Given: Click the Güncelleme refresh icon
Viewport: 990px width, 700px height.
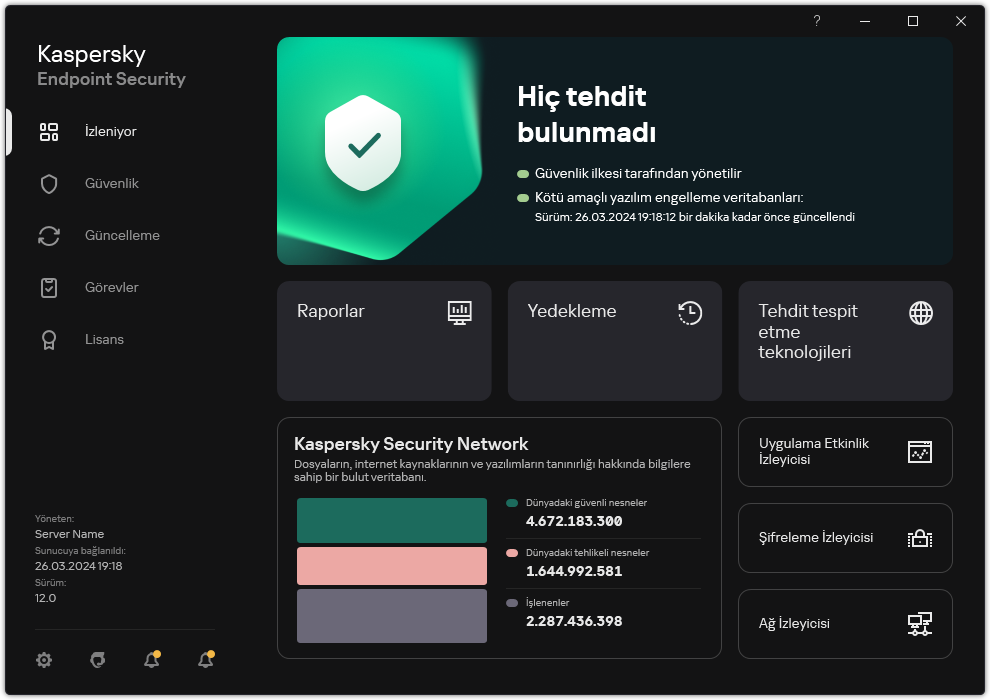Looking at the screenshot, I should click(x=49, y=235).
